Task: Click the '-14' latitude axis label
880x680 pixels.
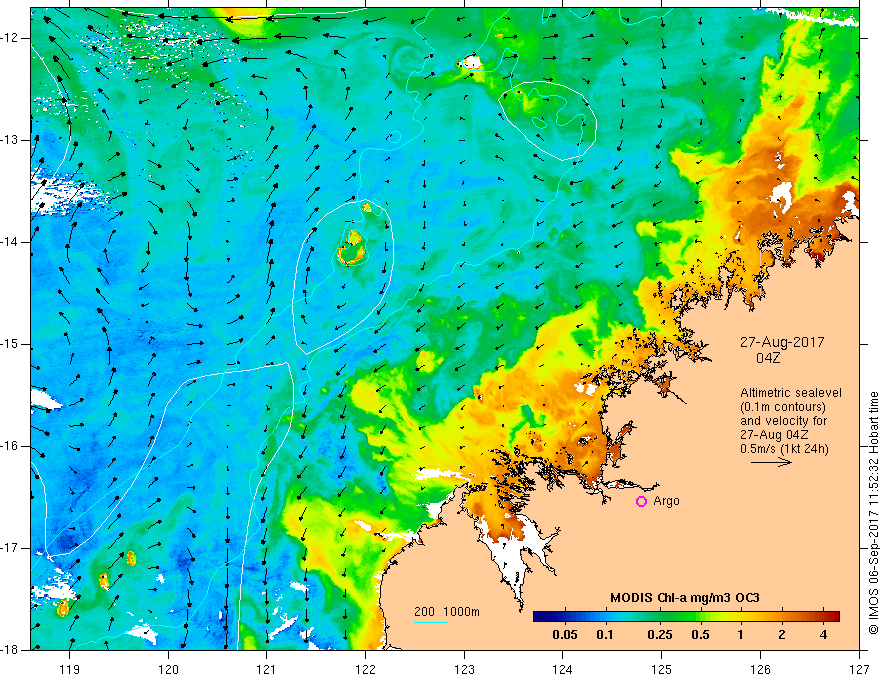Action: click(10, 242)
